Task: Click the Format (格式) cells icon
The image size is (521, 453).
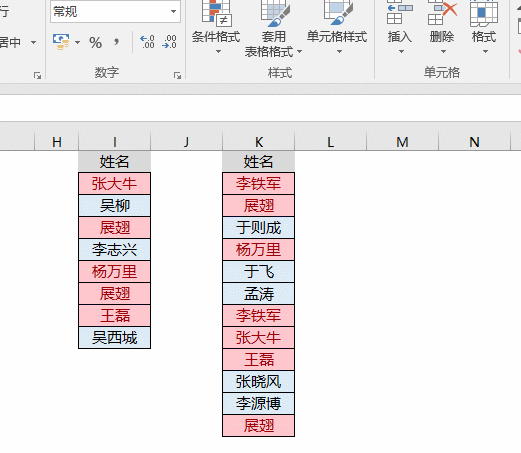Action: (x=484, y=13)
